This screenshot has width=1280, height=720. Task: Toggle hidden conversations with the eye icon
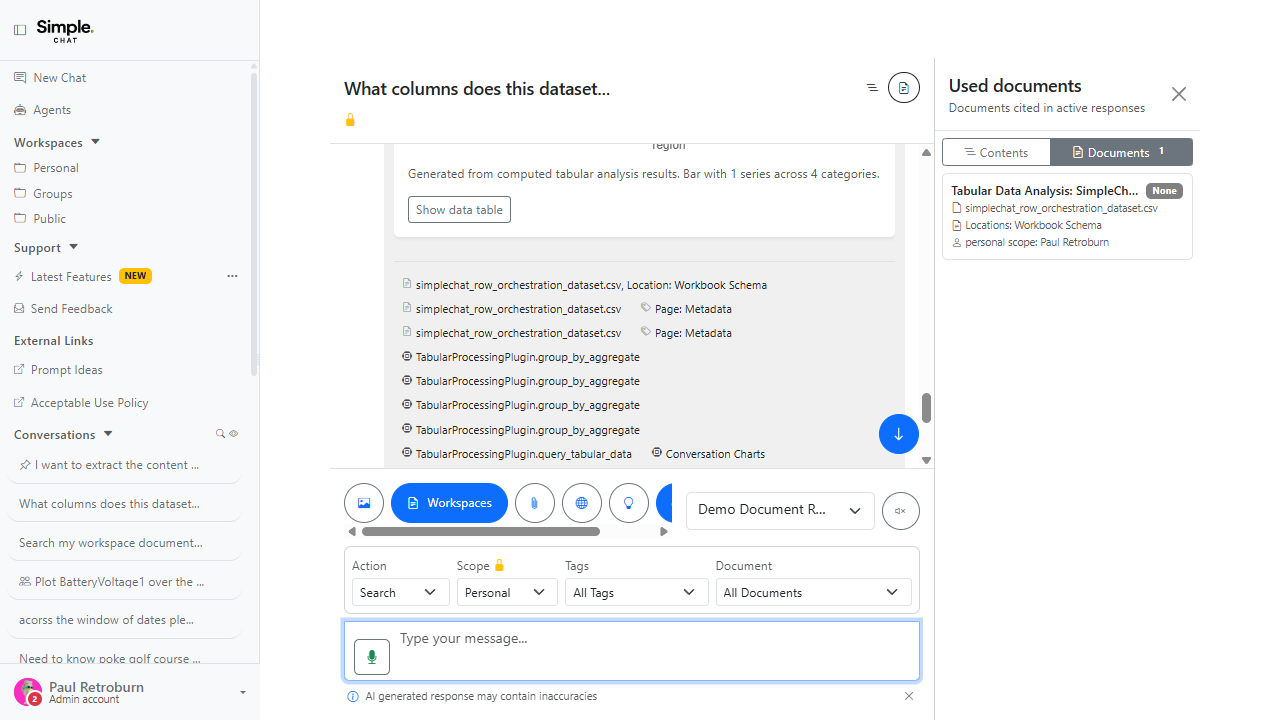tap(234, 434)
